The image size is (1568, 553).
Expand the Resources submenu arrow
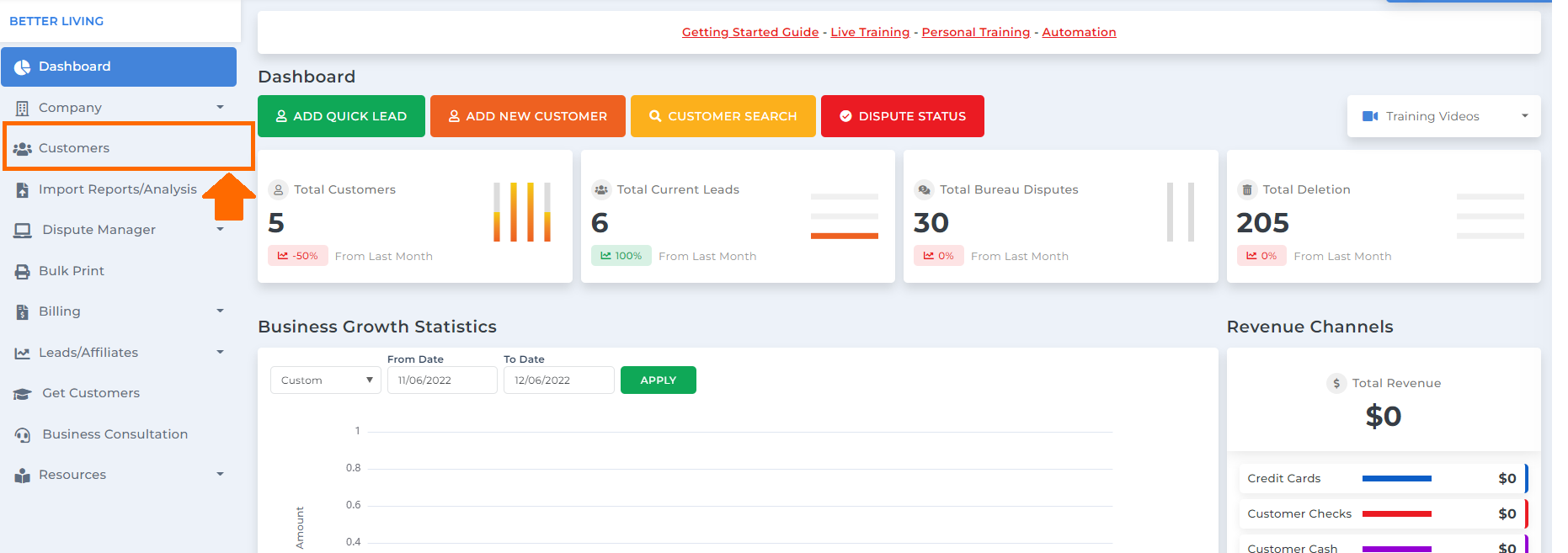(x=220, y=474)
